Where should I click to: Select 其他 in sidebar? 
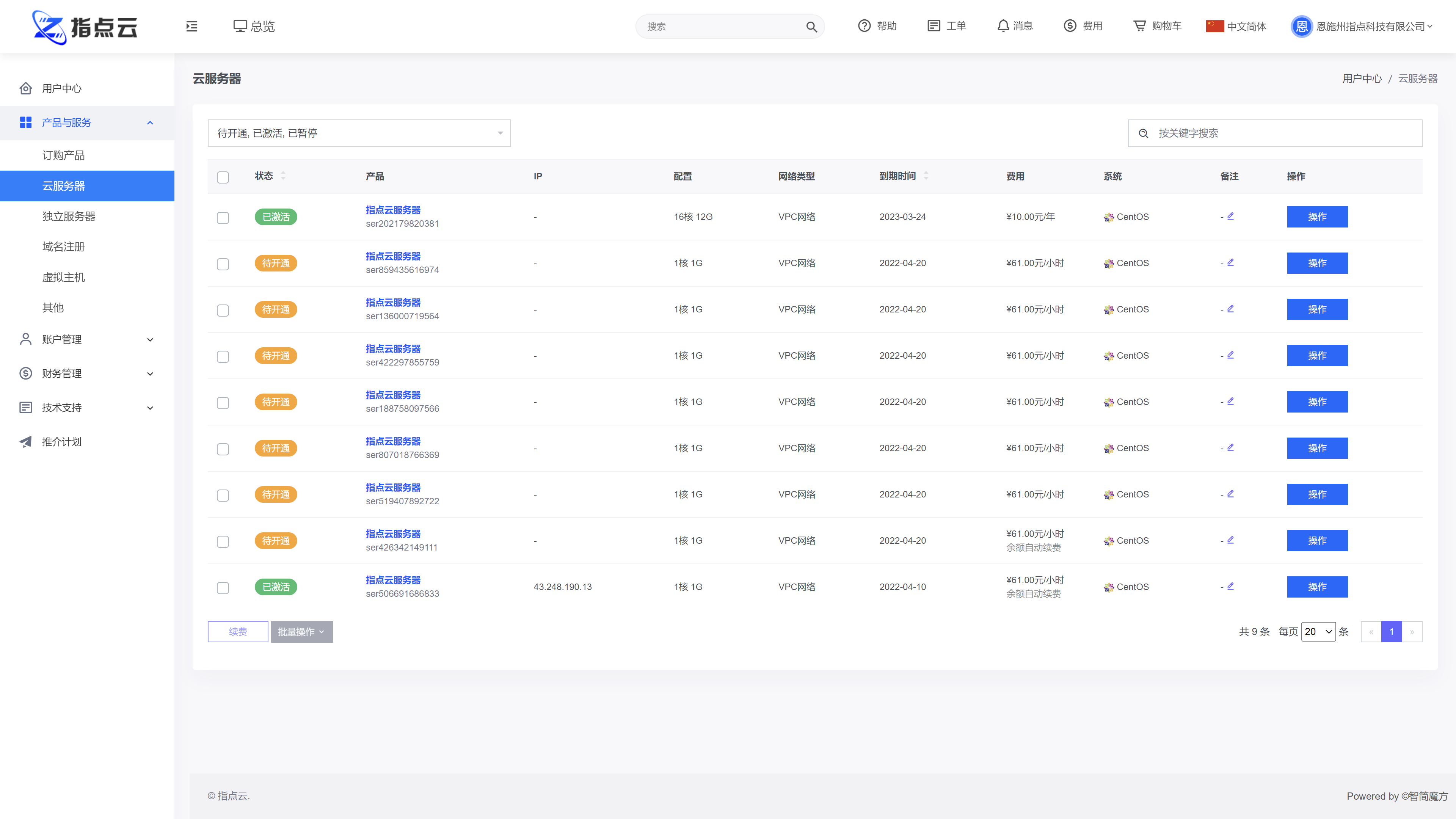pos(87,308)
